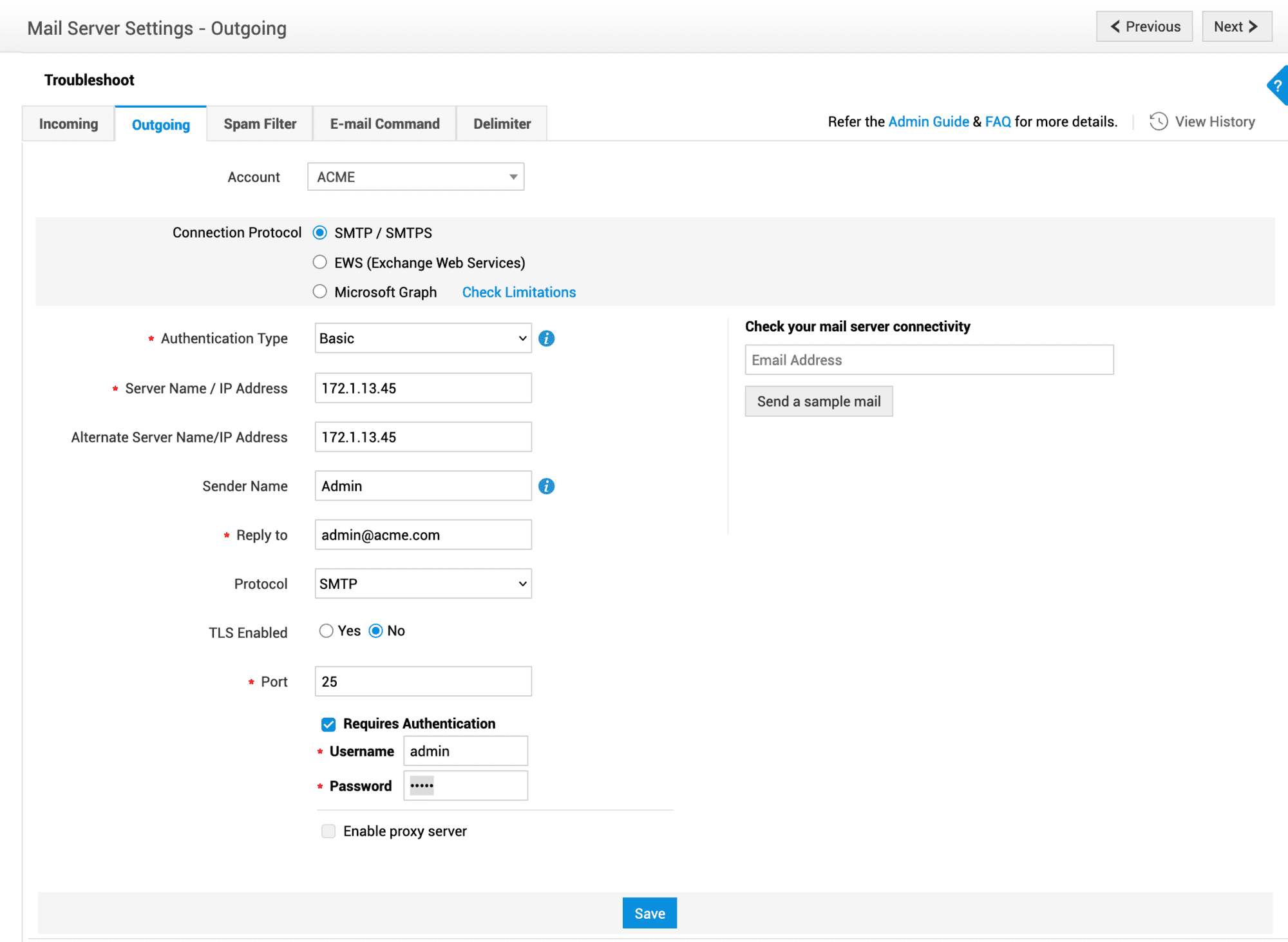This screenshot has width=1288, height=942.
Task: Uncheck Requires Authentication checkbox
Action: tap(328, 724)
